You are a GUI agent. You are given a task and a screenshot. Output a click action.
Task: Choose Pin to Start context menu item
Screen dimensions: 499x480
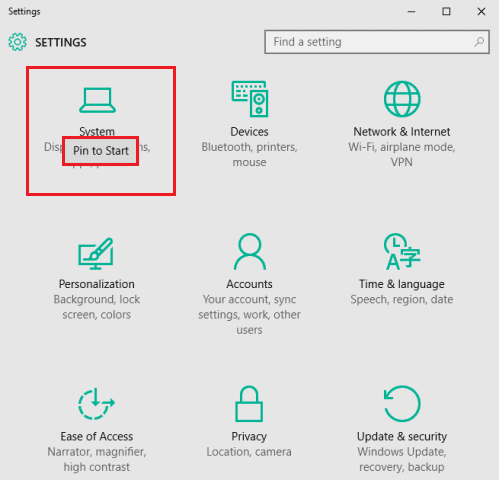point(101,151)
